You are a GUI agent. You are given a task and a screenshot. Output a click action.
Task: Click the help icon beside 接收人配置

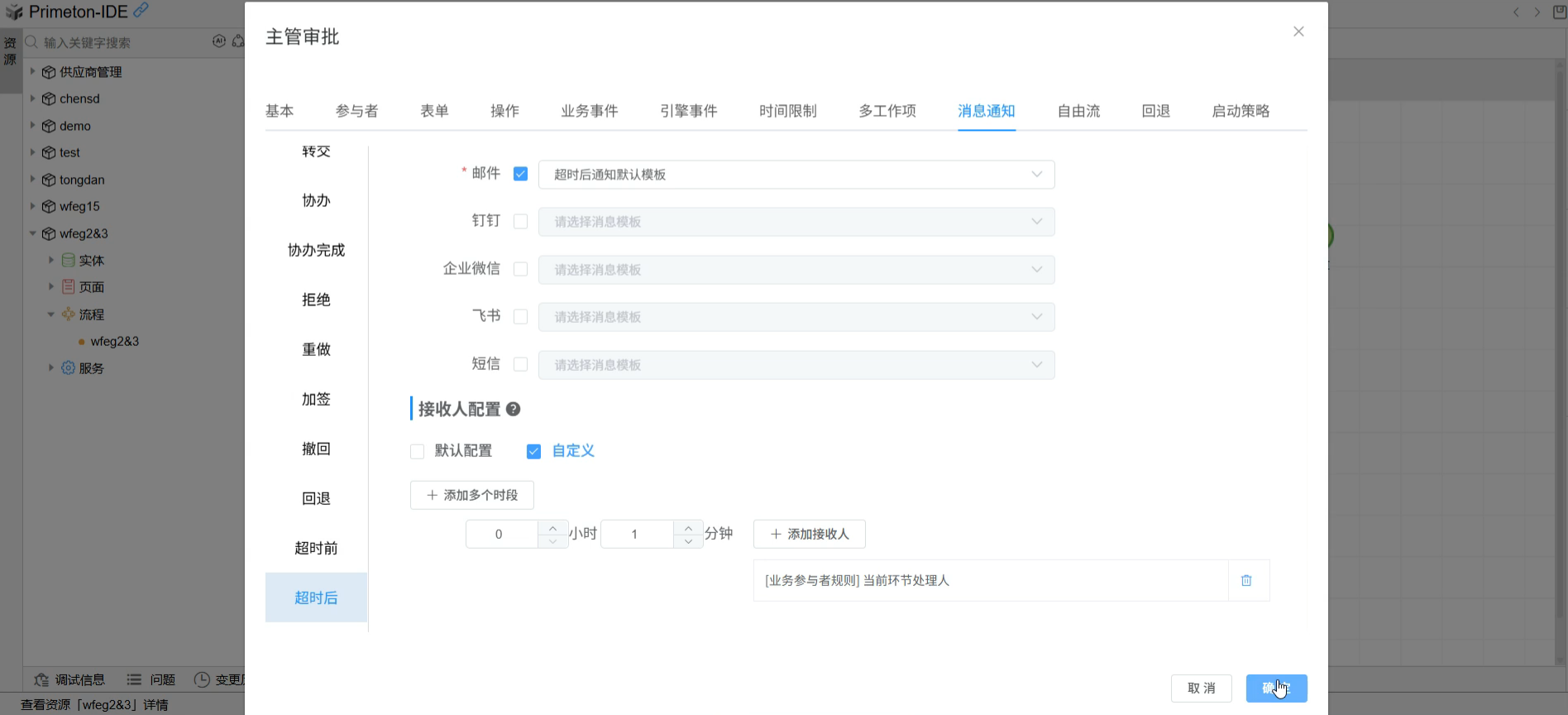point(513,409)
